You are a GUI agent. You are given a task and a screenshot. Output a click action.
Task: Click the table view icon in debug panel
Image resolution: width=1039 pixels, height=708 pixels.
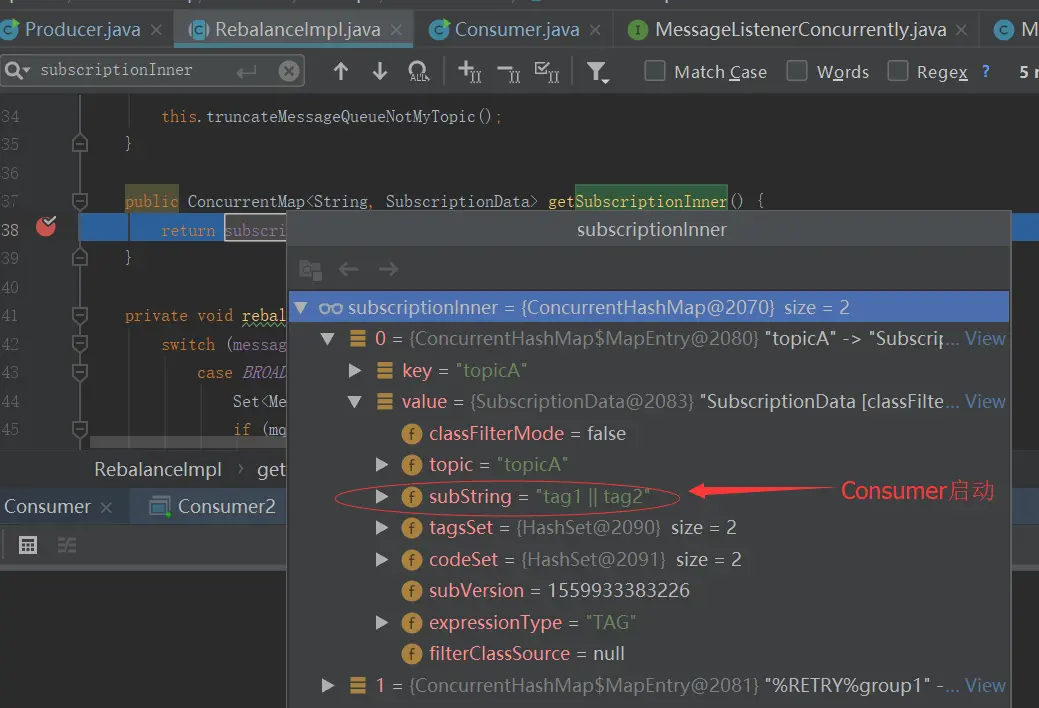(28, 545)
